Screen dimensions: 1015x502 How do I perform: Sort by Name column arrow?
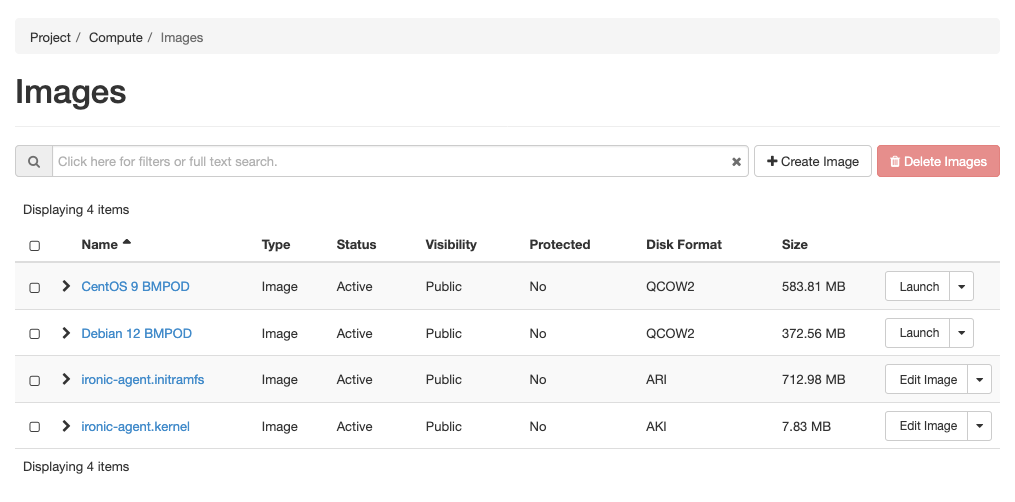tap(127, 244)
